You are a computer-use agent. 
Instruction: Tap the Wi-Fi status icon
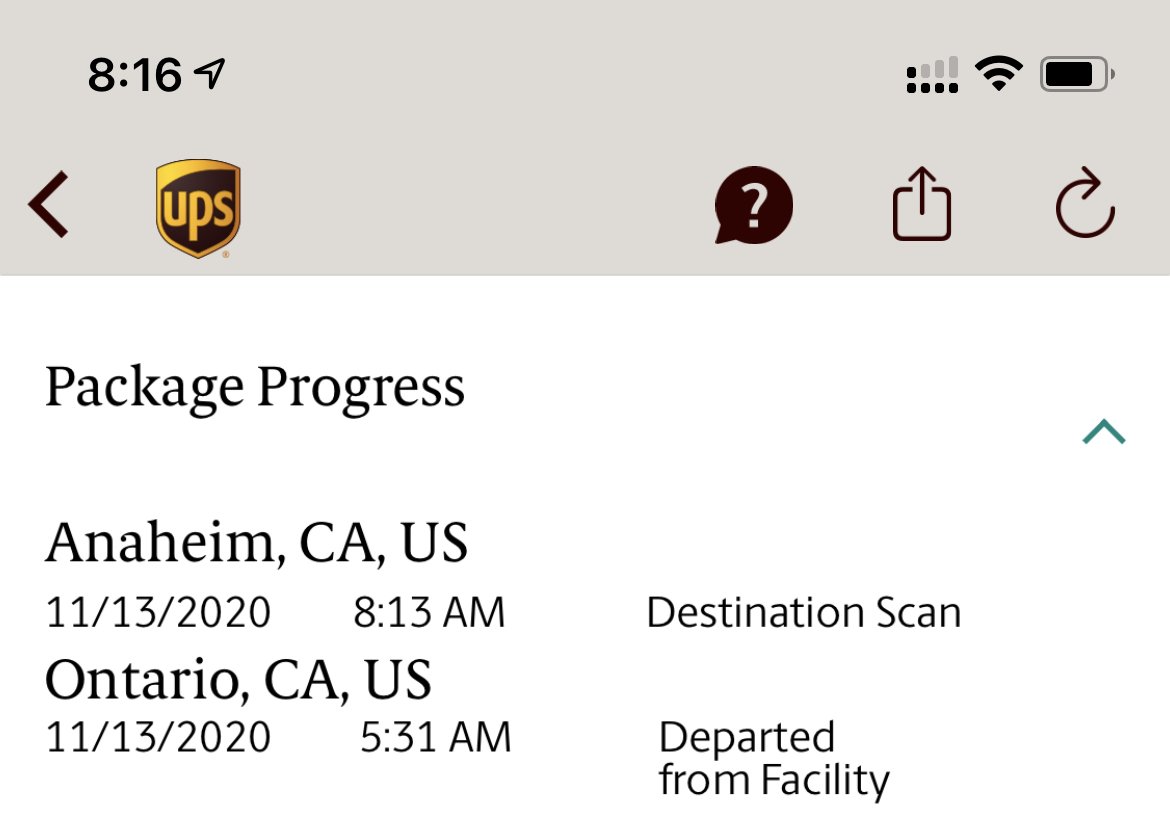click(x=998, y=74)
